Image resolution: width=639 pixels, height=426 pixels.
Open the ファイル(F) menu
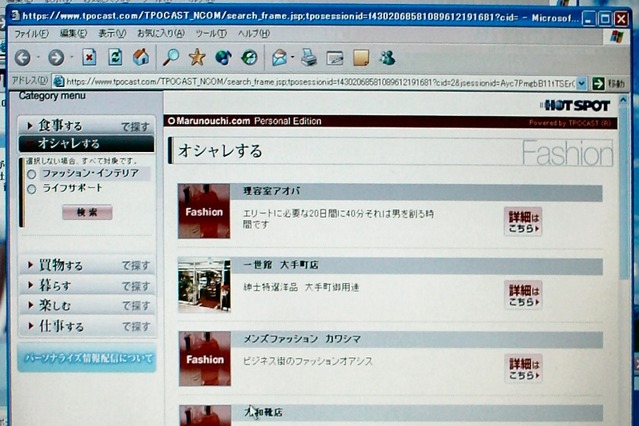point(31,34)
